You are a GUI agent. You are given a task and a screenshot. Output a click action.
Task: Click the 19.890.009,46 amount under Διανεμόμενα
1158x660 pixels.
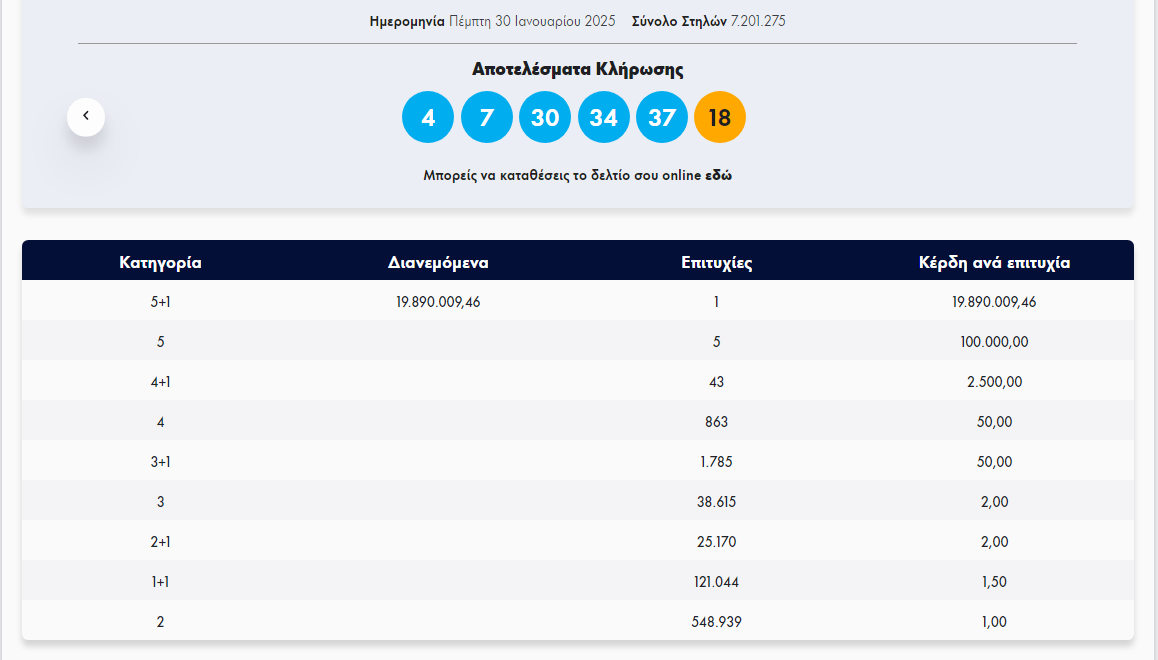pyautogui.click(x=438, y=302)
